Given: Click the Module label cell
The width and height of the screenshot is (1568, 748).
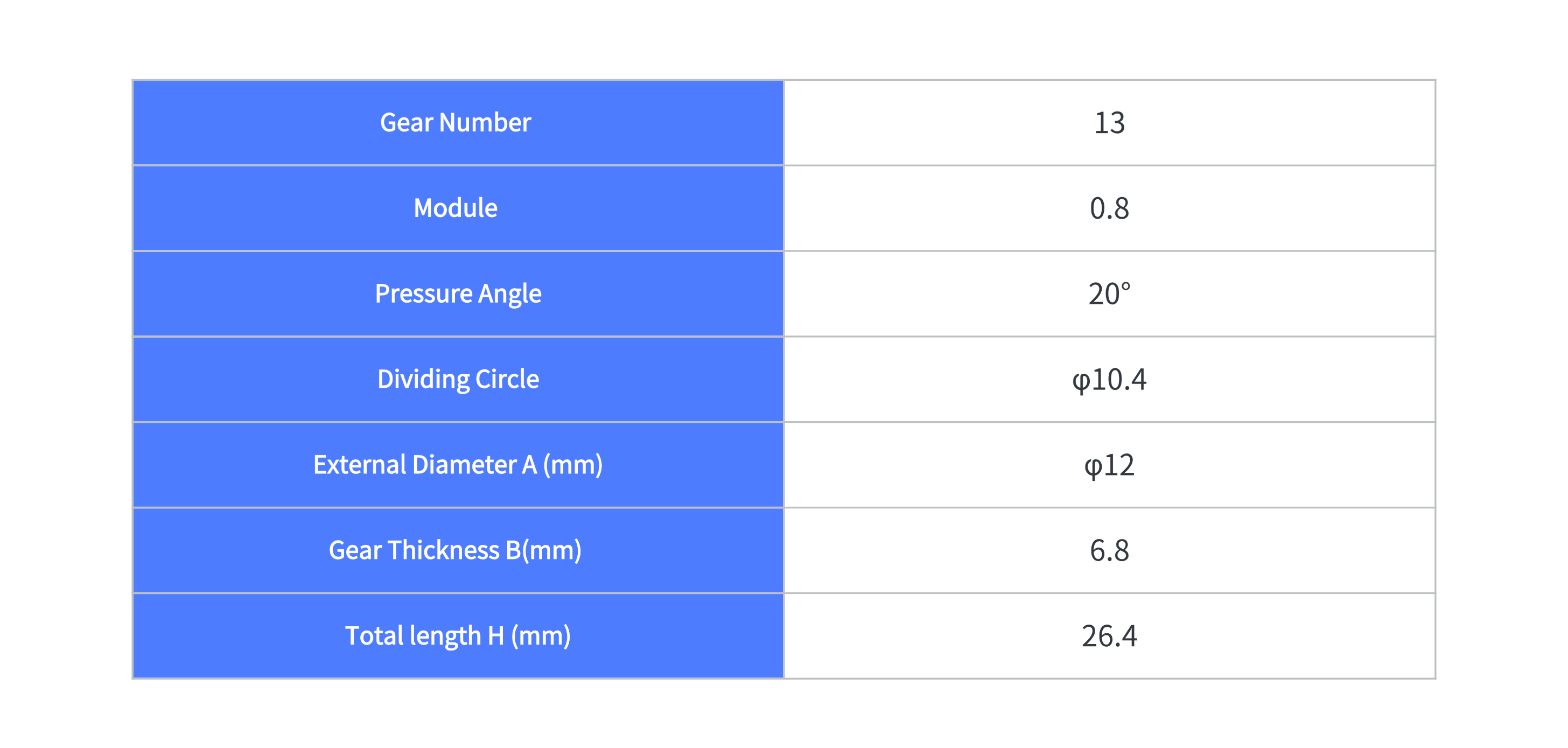Looking at the screenshot, I should tap(458, 208).
